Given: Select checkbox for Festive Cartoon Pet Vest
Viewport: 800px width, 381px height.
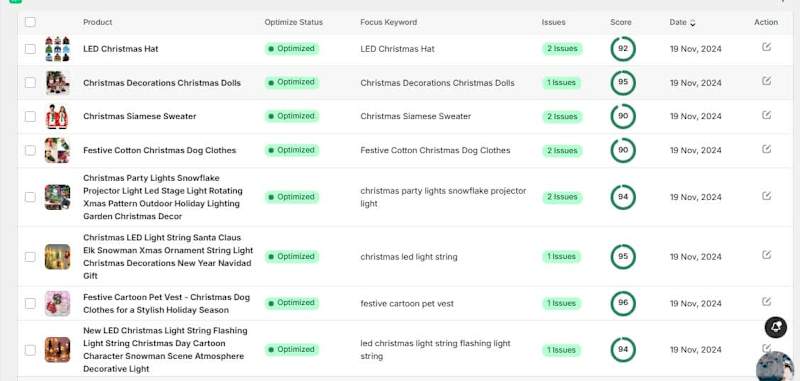Looking at the screenshot, I should pyautogui.click(x=30, y=303).
